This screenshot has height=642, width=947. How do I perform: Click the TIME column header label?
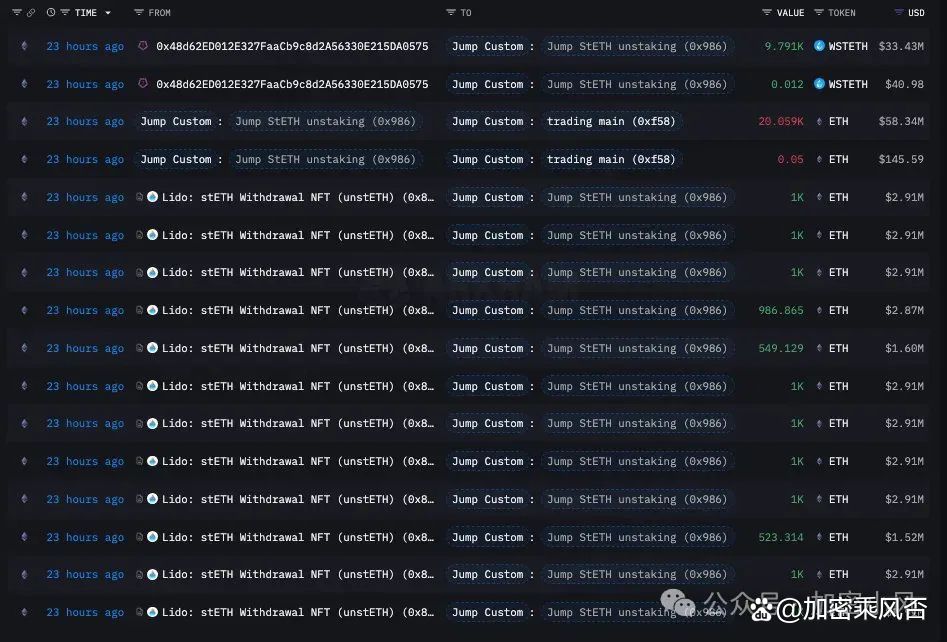pos(86,13)
